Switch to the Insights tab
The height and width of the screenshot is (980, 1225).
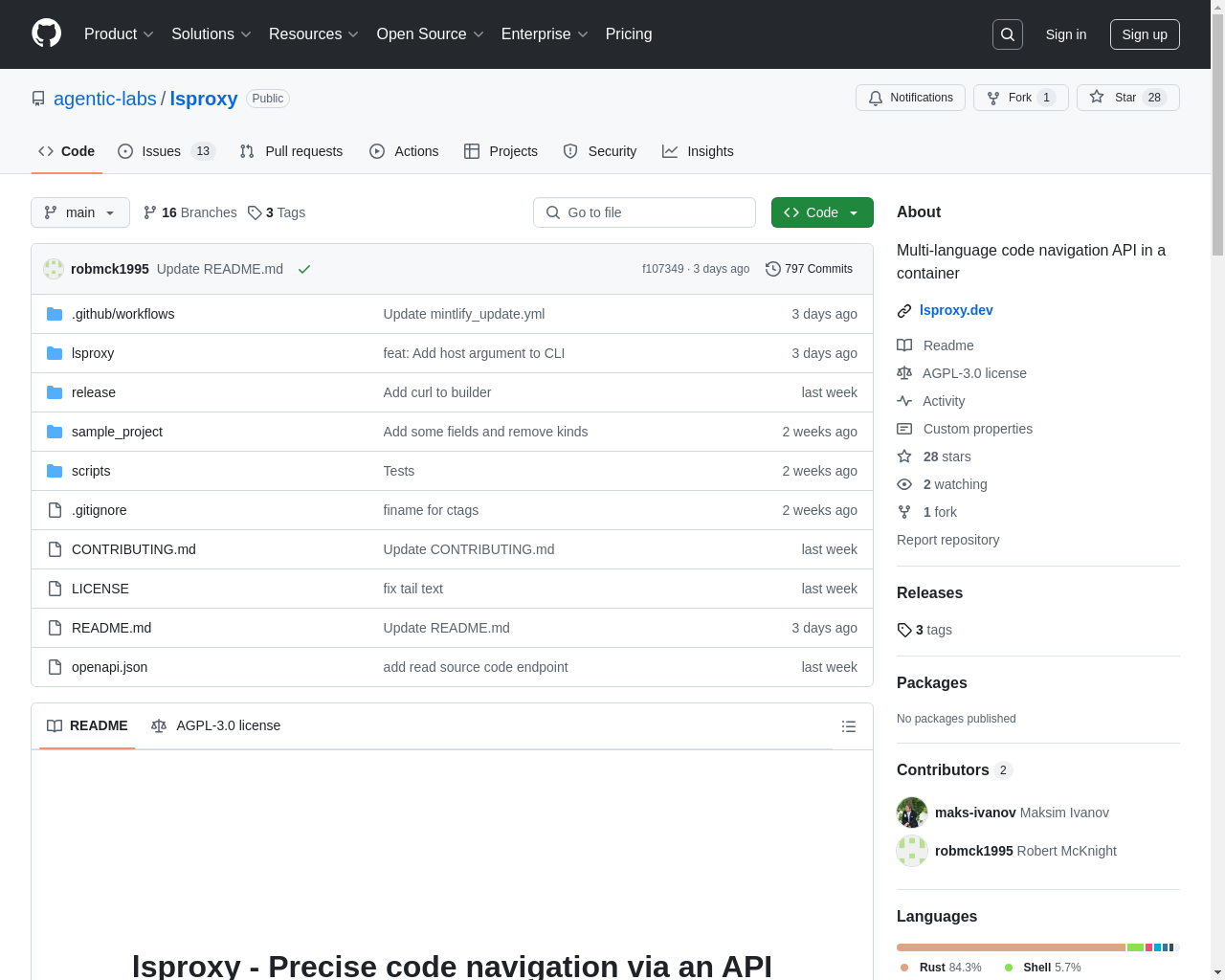698,151
